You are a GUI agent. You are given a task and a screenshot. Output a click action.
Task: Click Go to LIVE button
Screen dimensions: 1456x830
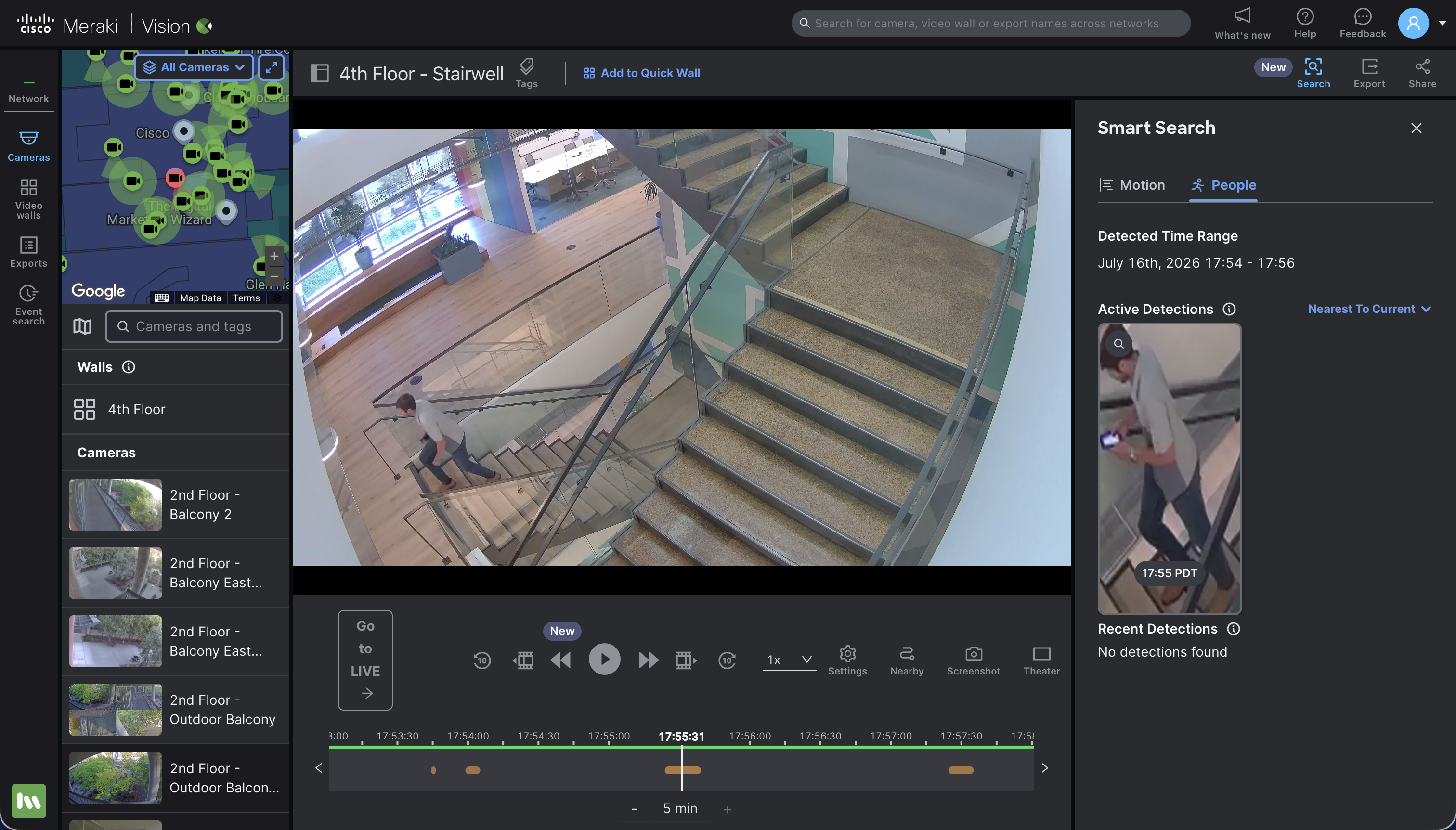click(365, 660)
